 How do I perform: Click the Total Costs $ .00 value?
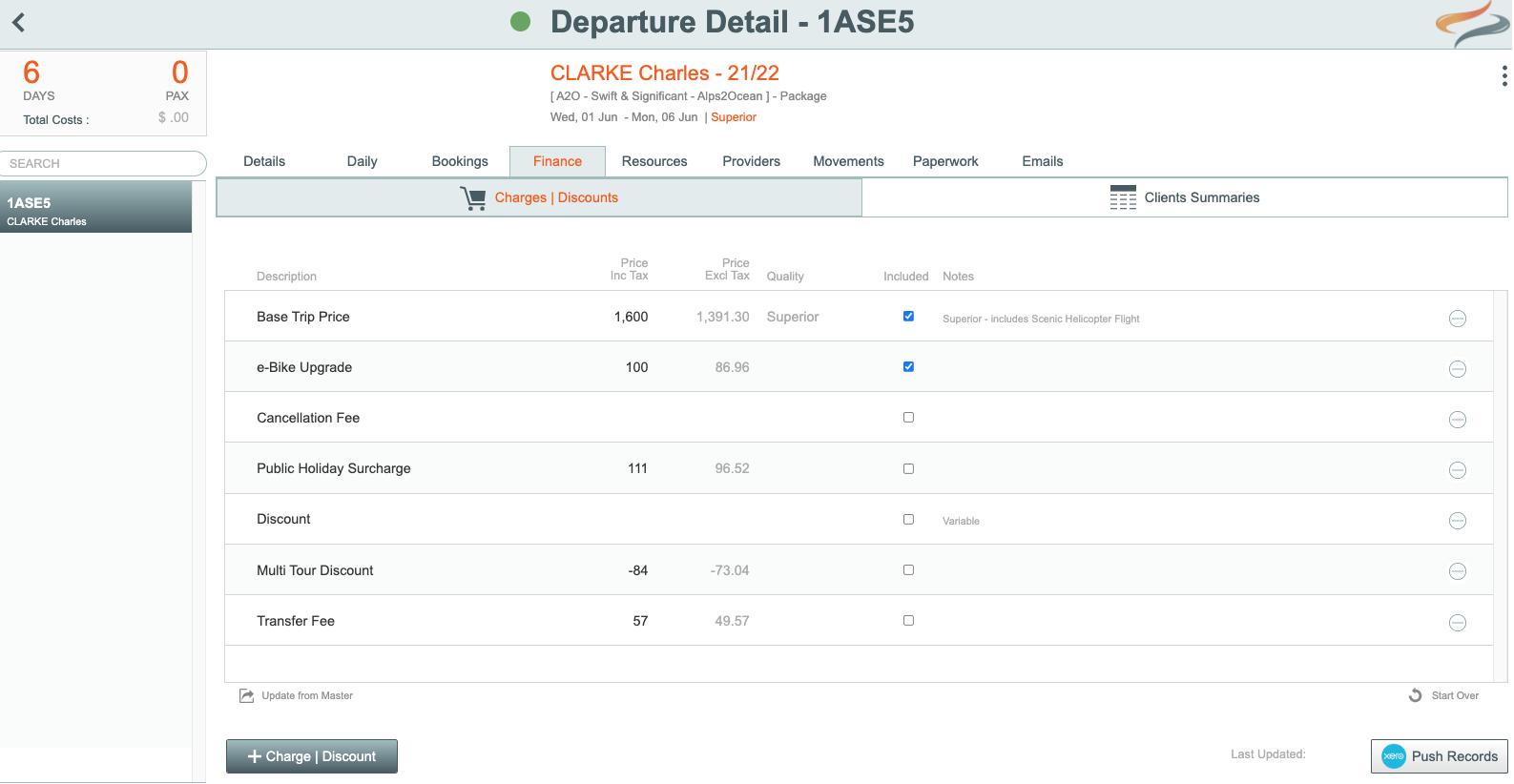174,118
